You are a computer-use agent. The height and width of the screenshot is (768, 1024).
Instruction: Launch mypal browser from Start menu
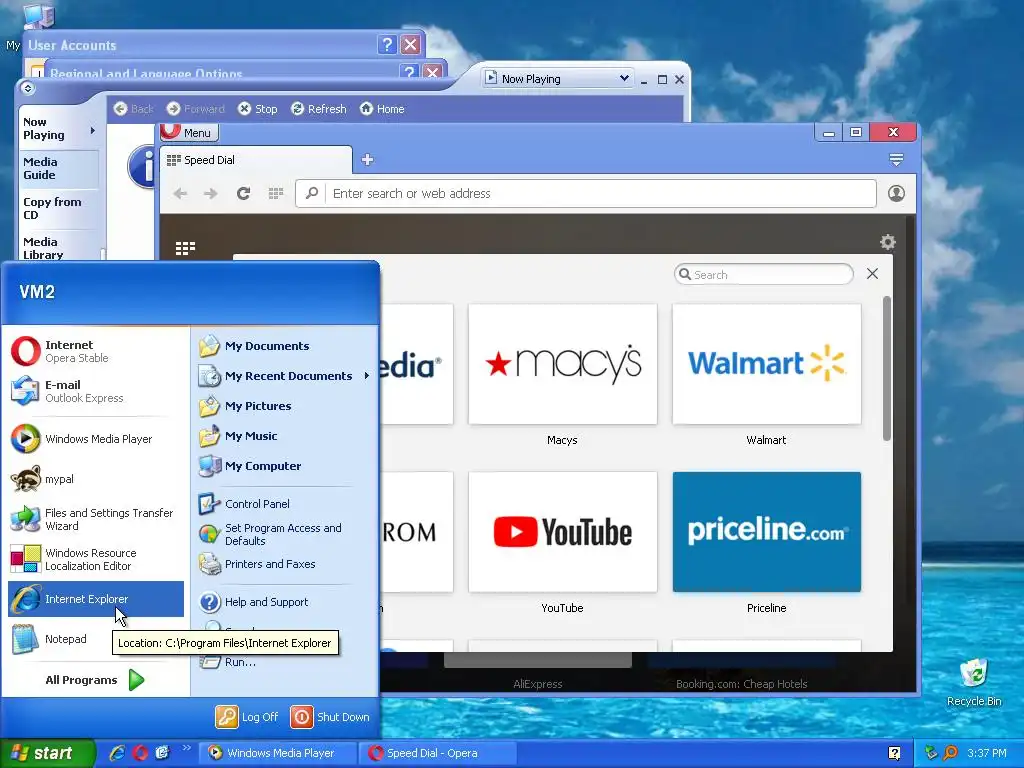click(x=96, y=479)
